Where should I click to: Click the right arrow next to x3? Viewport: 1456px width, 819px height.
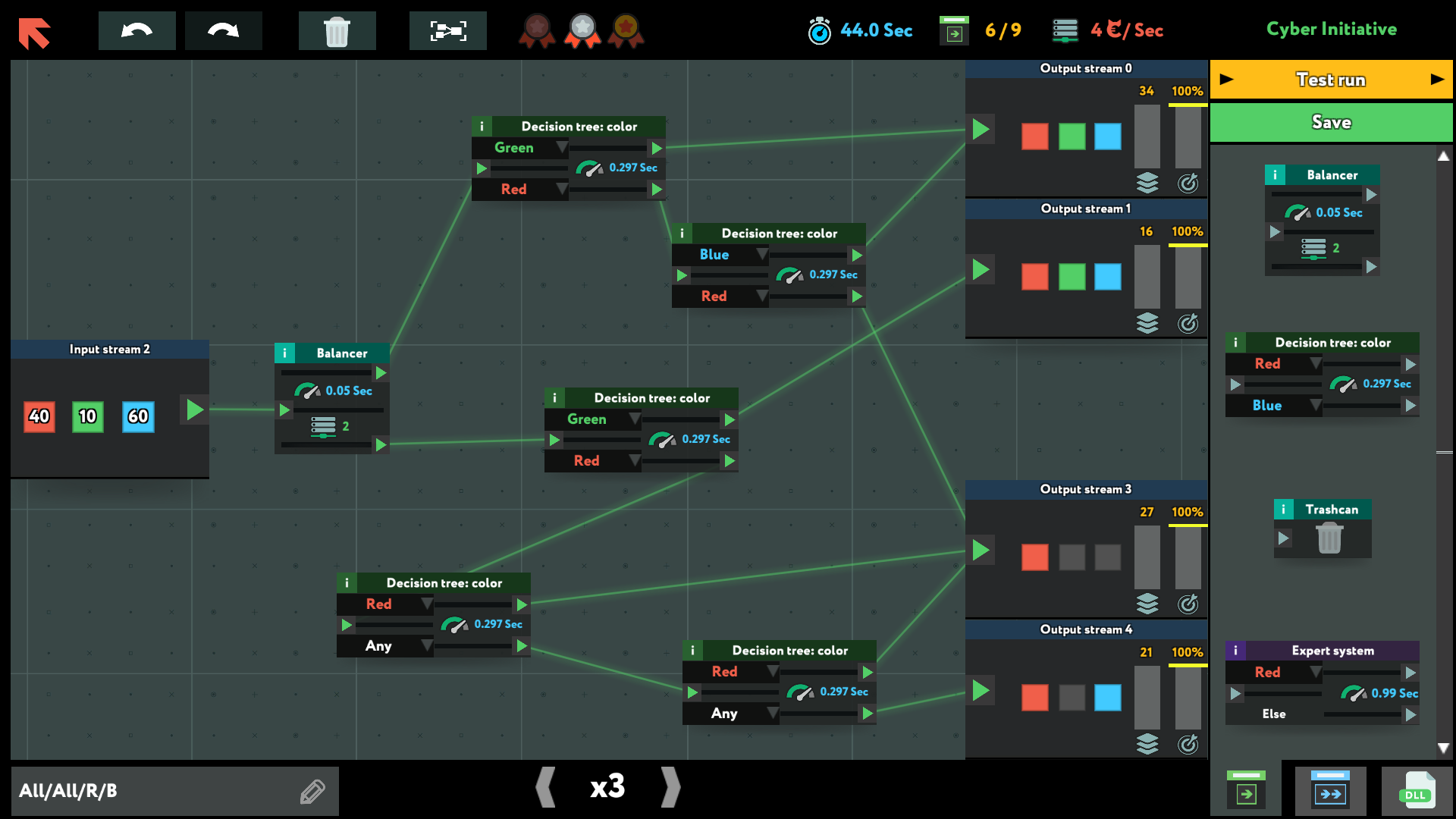tap(670, 787)
